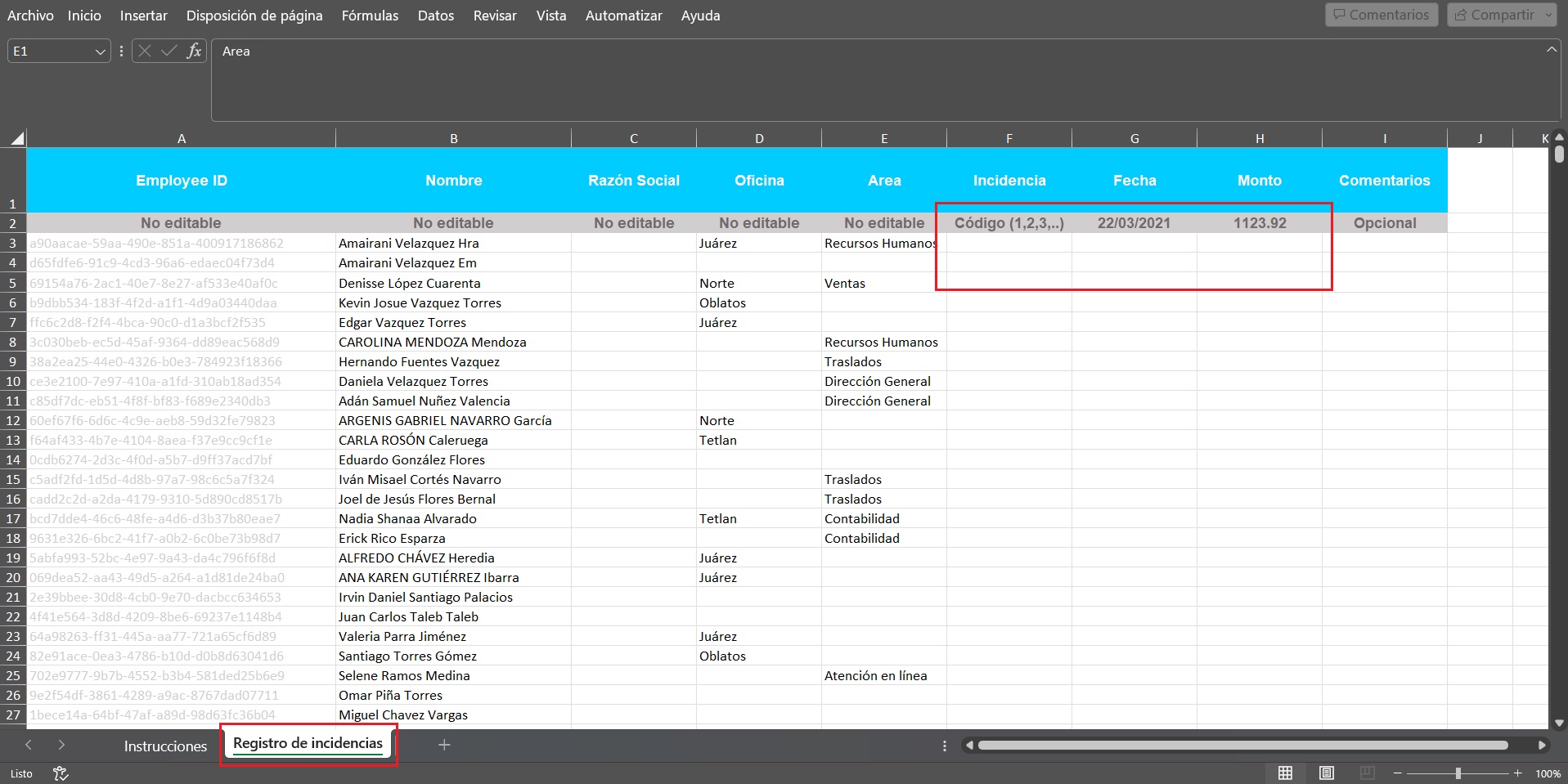Viewport: 1568px width, 784px height.
Task: Click the Comentarios button
Action: pos(1382,15)
